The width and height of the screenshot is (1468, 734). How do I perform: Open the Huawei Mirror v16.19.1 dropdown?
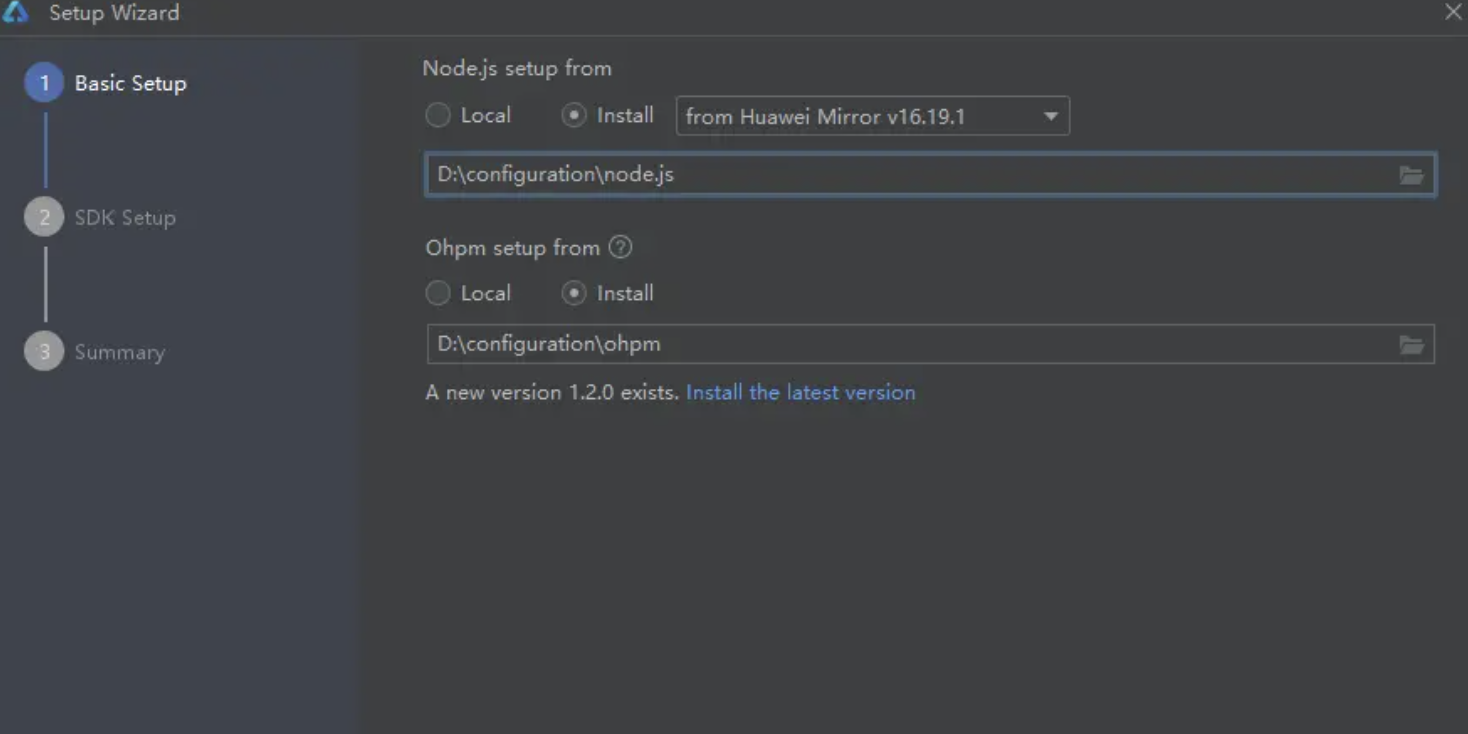click(873, 116)
